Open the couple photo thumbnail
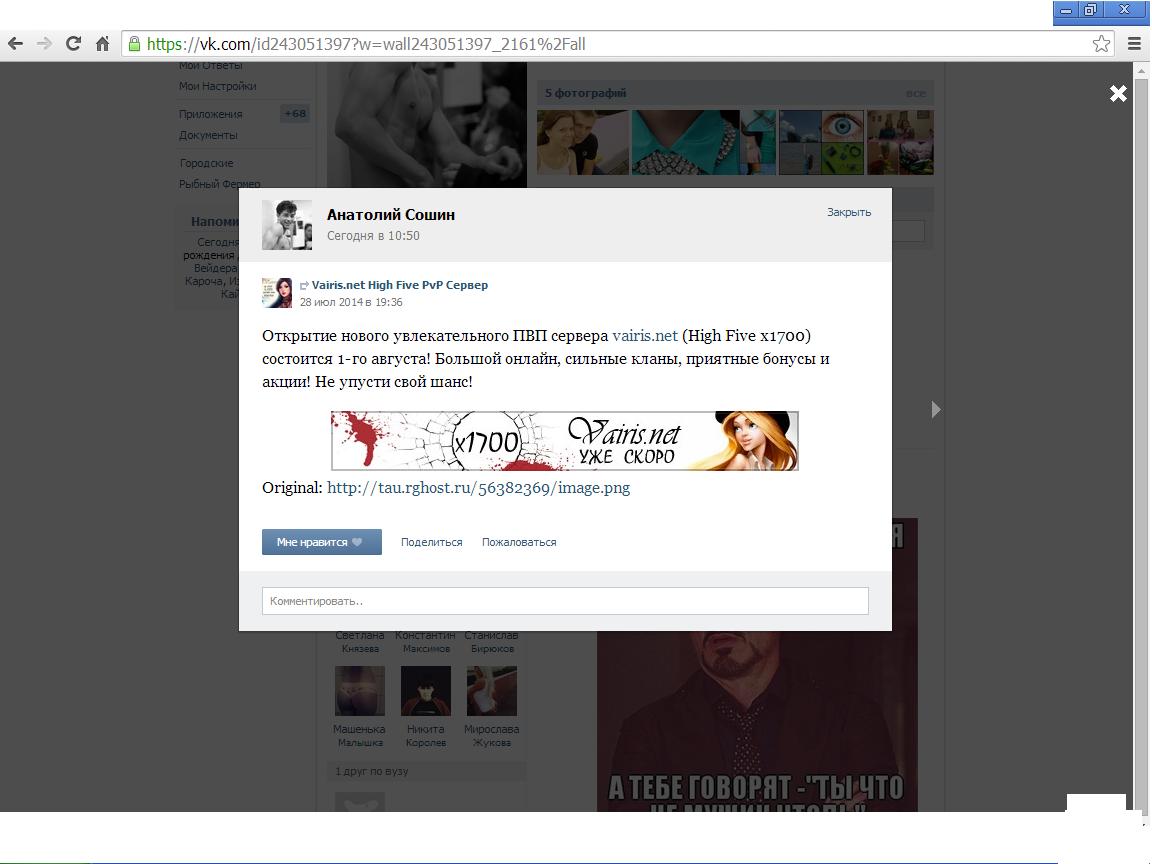Screen dimensions: 1152x864 [x=583, y=143]
